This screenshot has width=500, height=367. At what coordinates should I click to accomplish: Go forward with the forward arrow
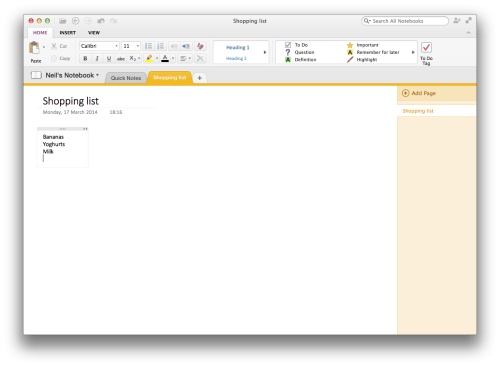pyautogui.click(x=88, y=21)
